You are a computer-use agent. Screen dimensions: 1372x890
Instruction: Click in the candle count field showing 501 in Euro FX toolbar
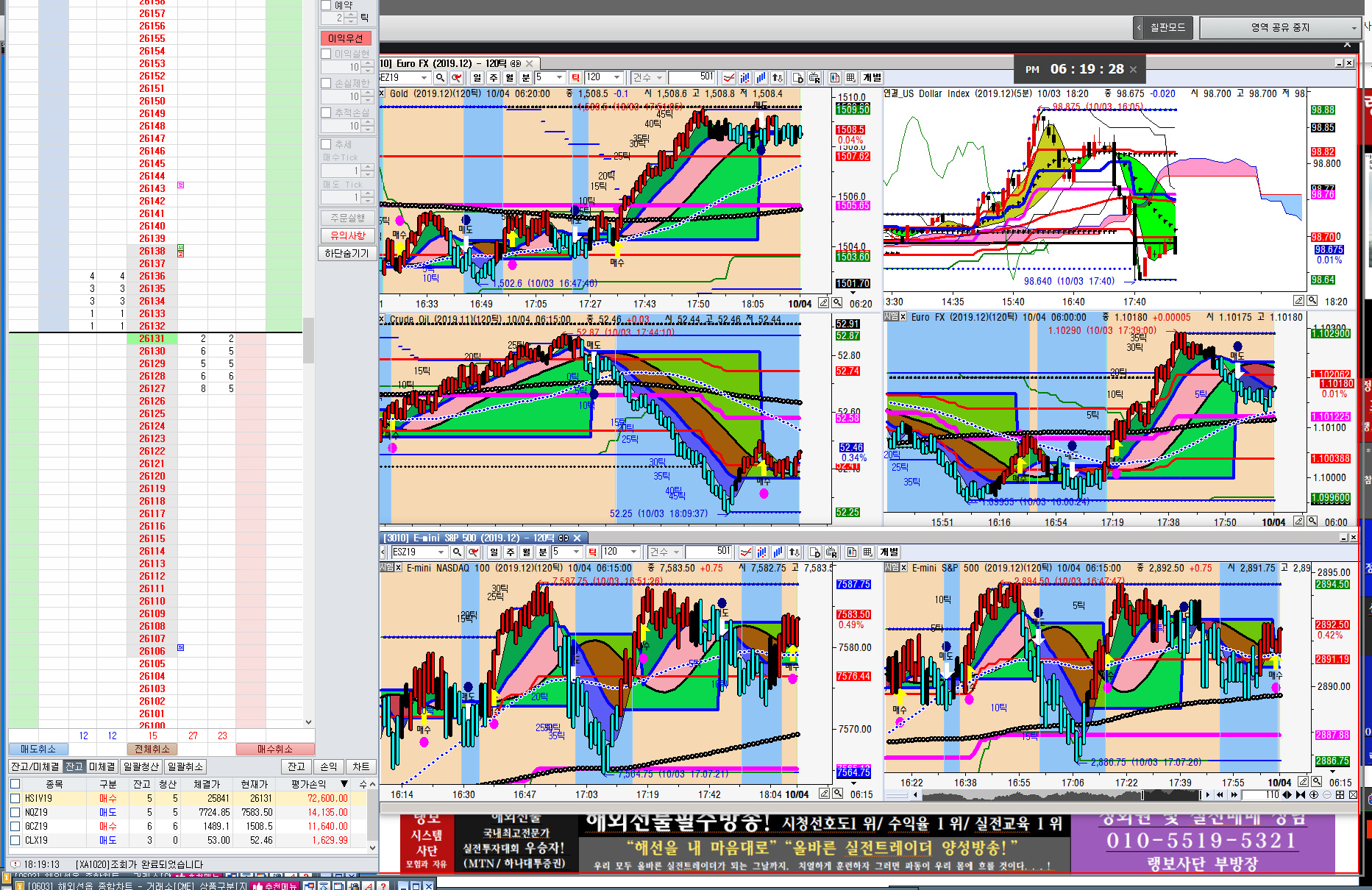click(693, 78)
